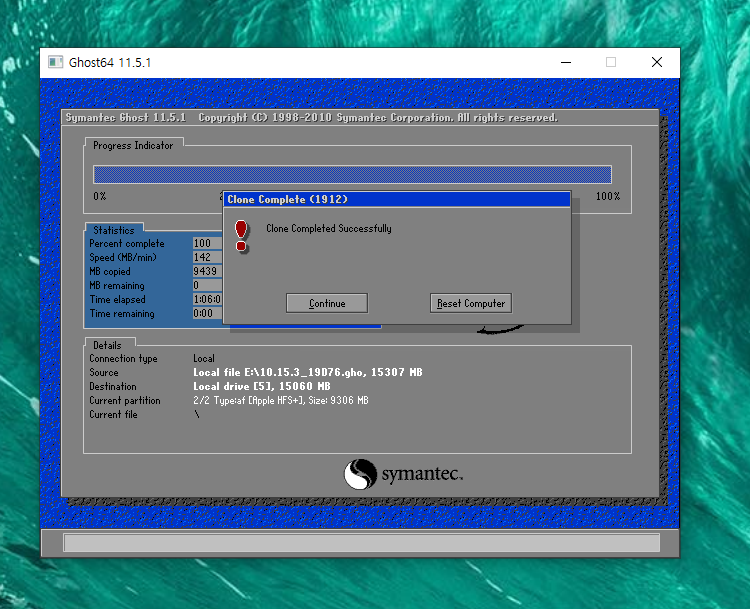The width and height of the screenshot is (750, 609).
Task: Click the Continue button
Action: click(327, 303)
